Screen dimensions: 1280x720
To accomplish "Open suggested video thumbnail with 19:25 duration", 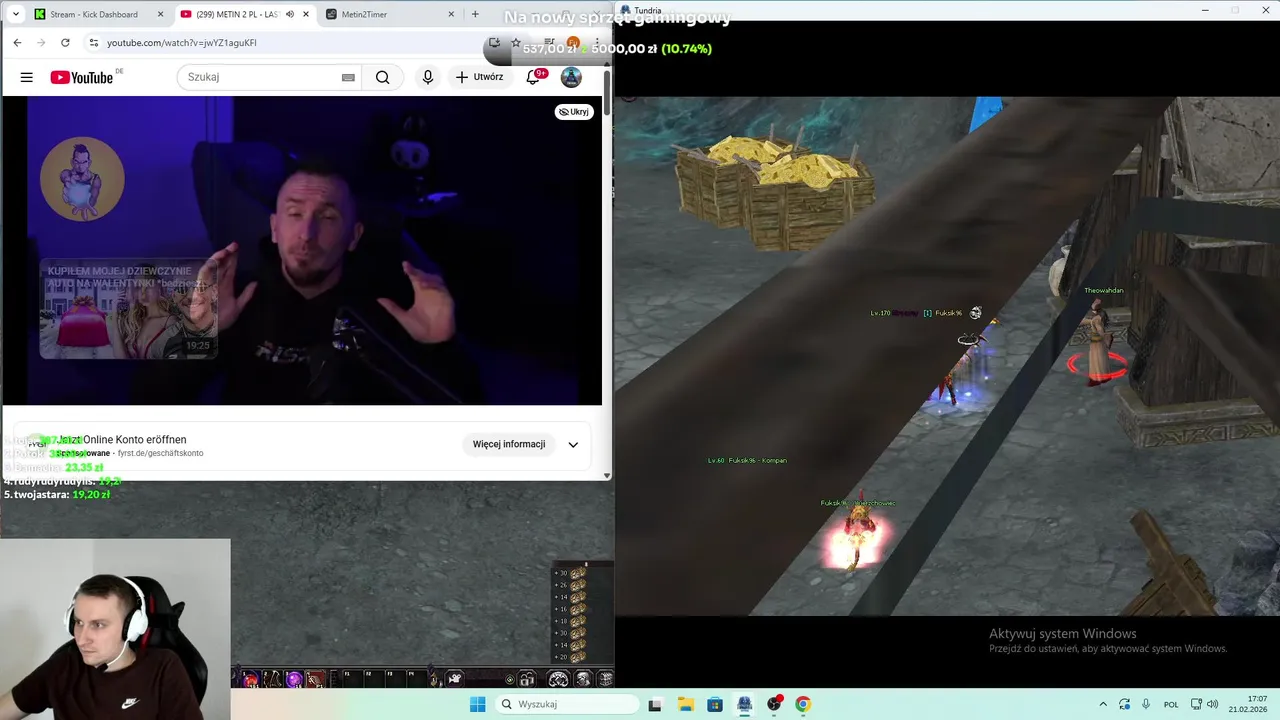I will (128, 308).
